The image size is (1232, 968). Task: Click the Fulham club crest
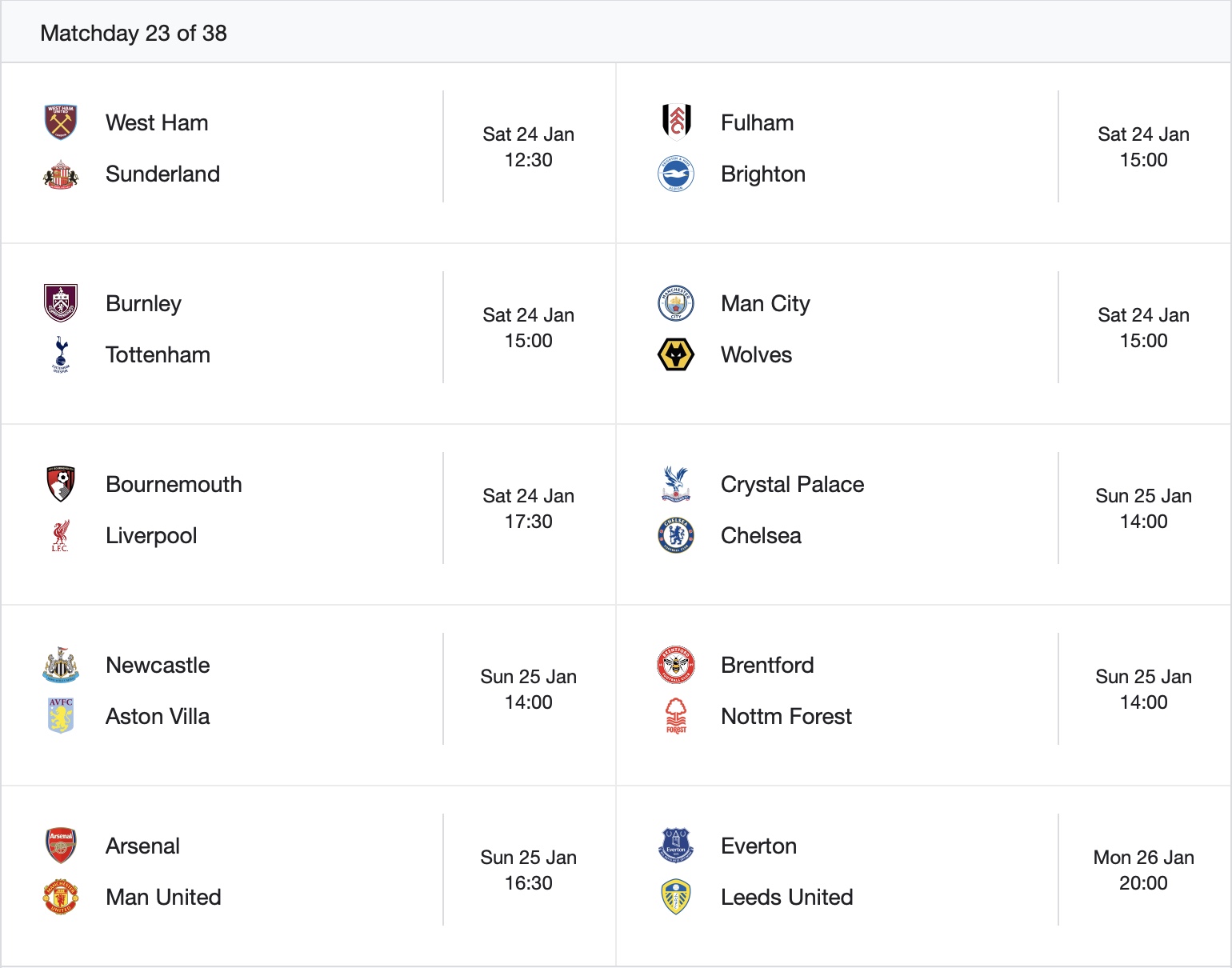(x=676, y=122)
